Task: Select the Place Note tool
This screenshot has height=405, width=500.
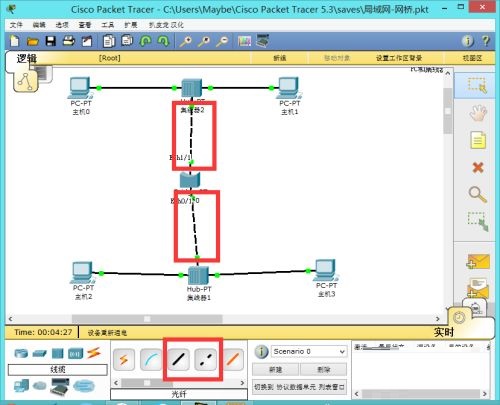Action: tap(478, 140)
